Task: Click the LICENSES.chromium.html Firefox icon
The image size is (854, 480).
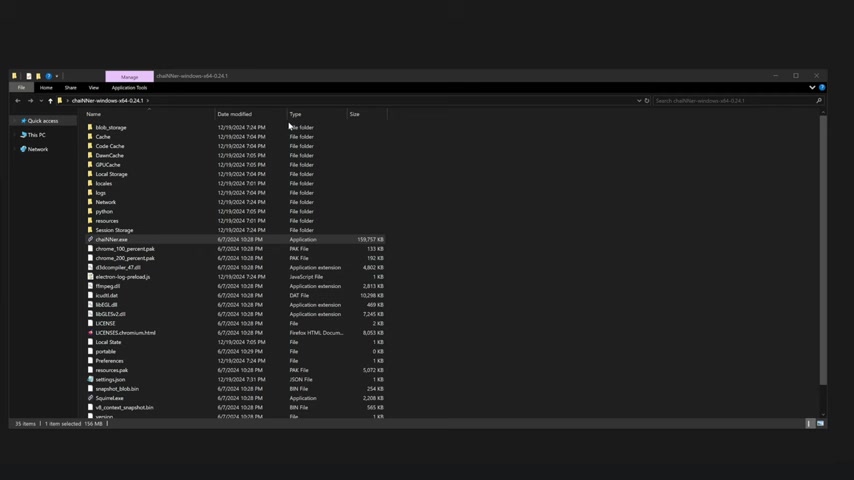Action: point(90,333)
